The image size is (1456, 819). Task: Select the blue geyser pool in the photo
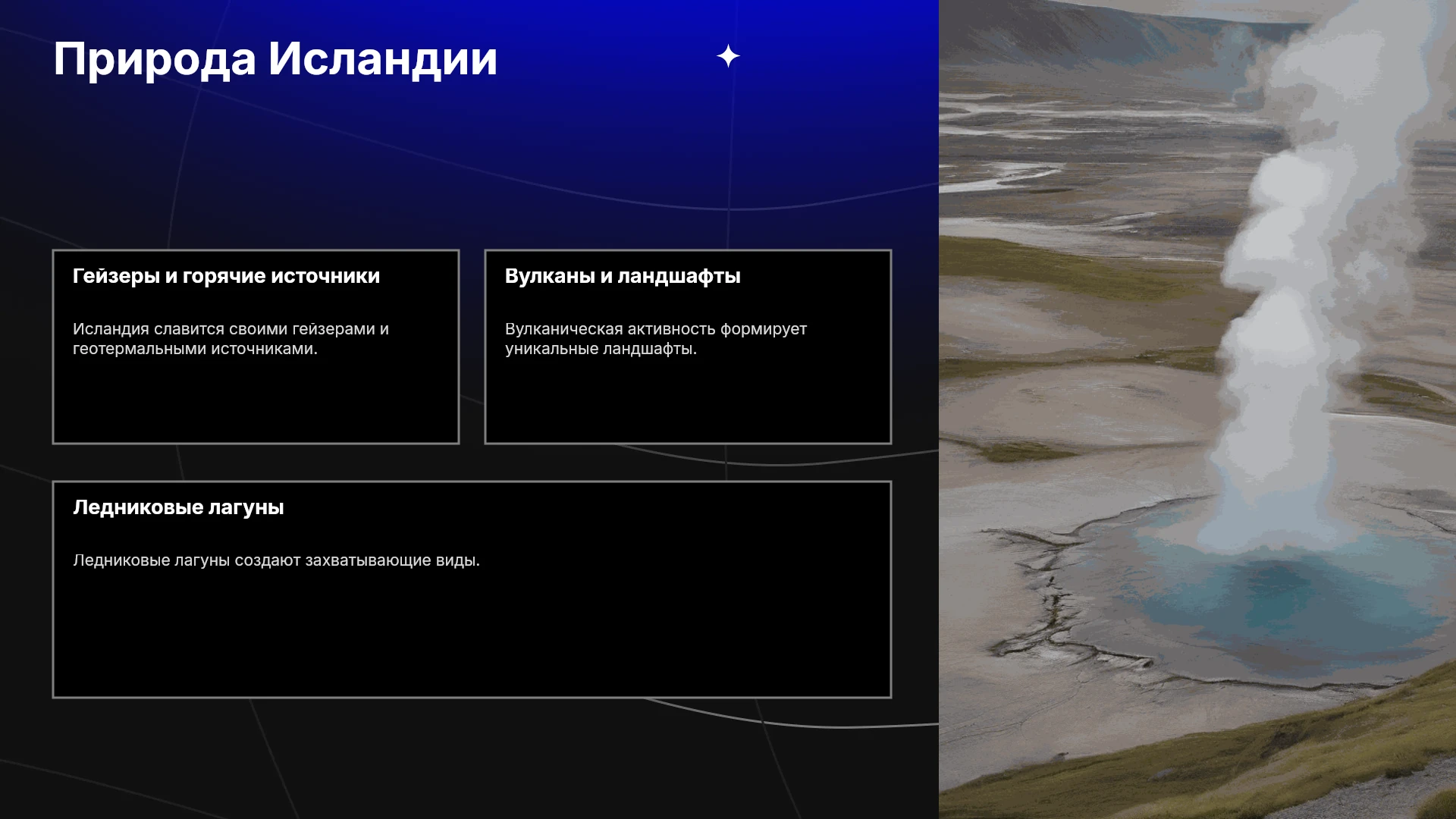click(x=1289, y=607)
